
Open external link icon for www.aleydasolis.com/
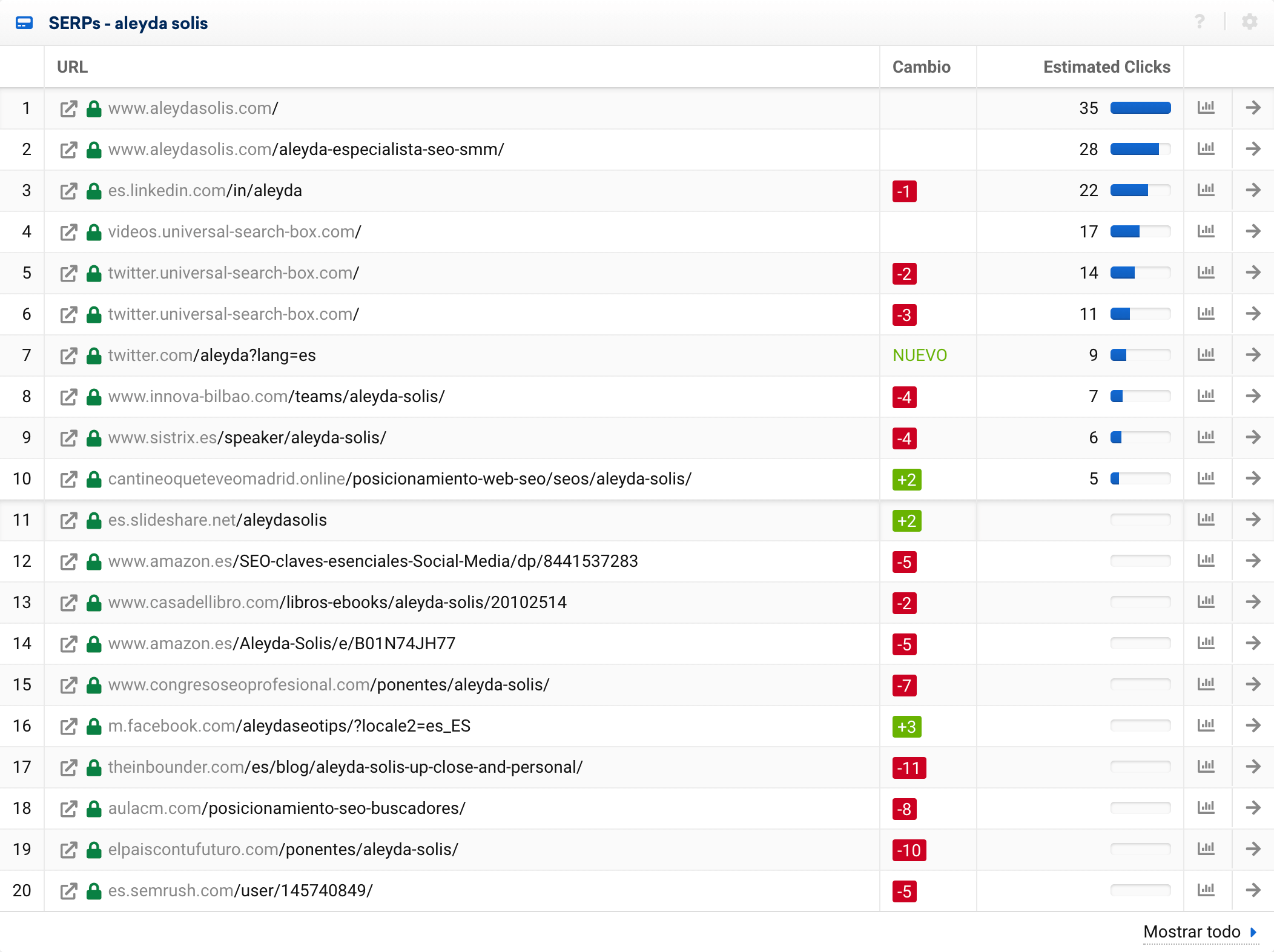pyautogui.click(x=68, y=109)
